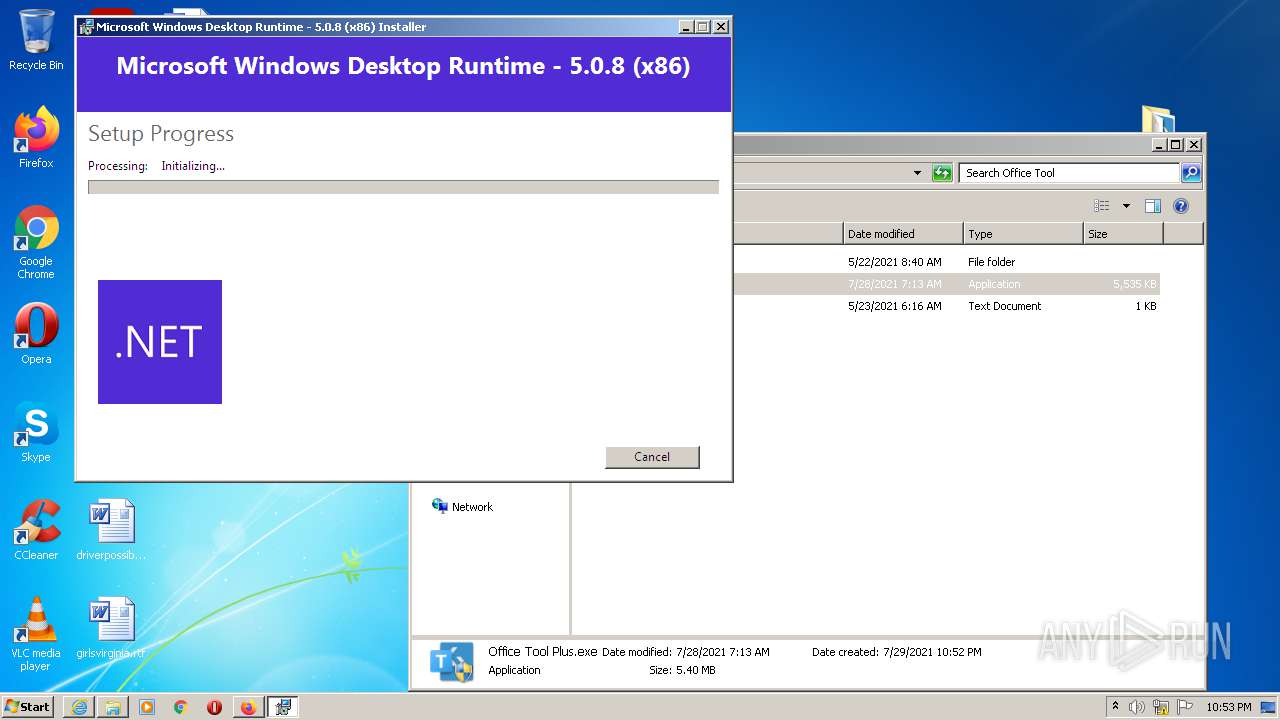Show hidden system tray icons
This screenshot has width=1280, height=720.
coord(1116,706)
